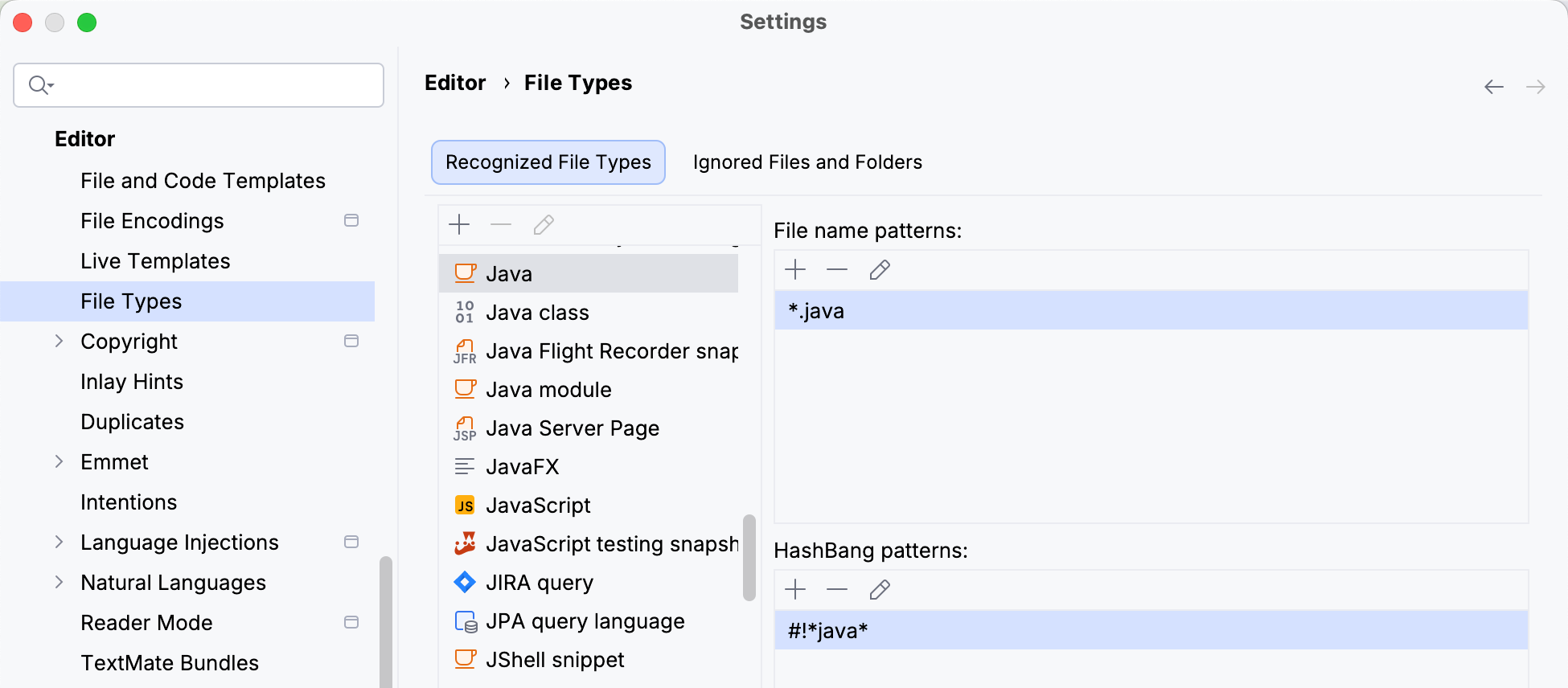The height and width of the screenshot is (688, 1568).
Task: Click the File Encodings project-level icon
Action: (351, 220)
